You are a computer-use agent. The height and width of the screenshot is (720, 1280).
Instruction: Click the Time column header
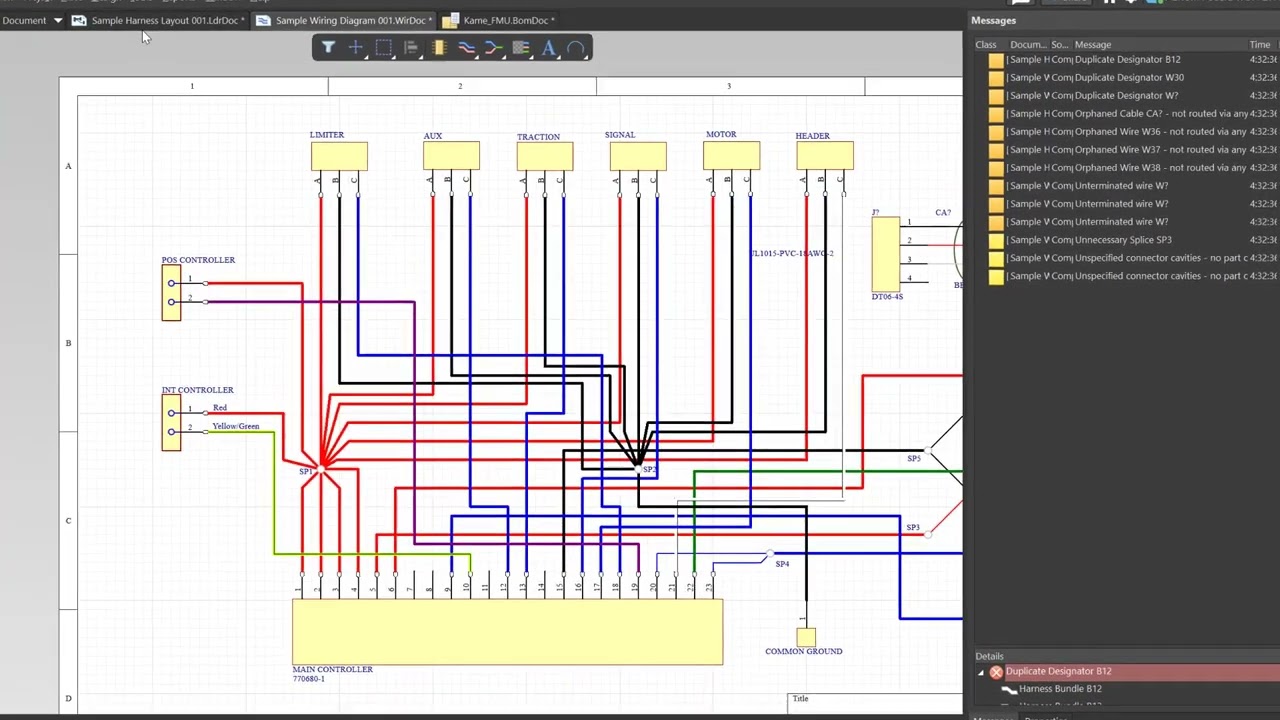pos(1260,45)
